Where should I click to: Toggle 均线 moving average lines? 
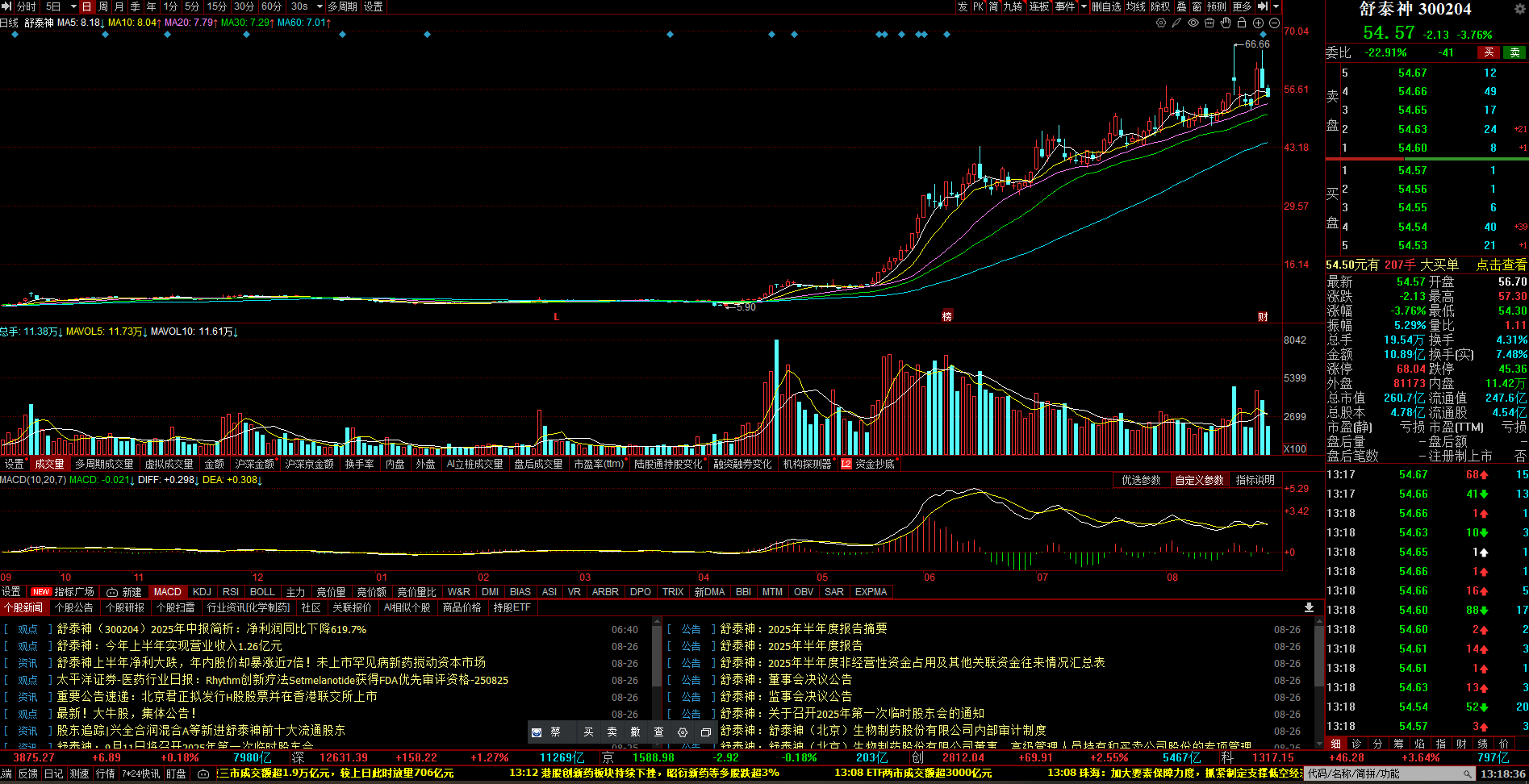[x=1136, y=6]
